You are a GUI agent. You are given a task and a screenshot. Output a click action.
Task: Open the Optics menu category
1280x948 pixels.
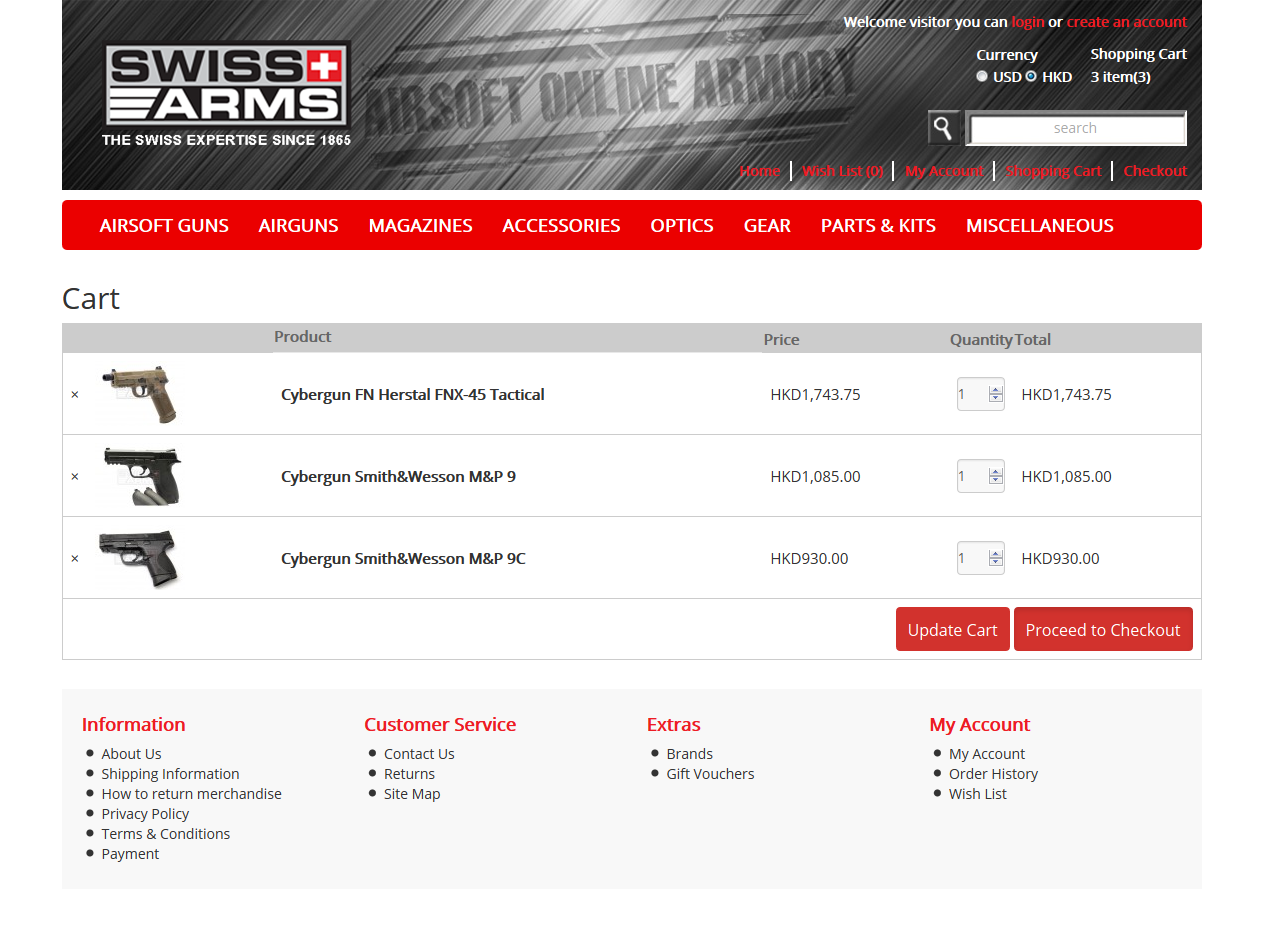pos(682,225)
